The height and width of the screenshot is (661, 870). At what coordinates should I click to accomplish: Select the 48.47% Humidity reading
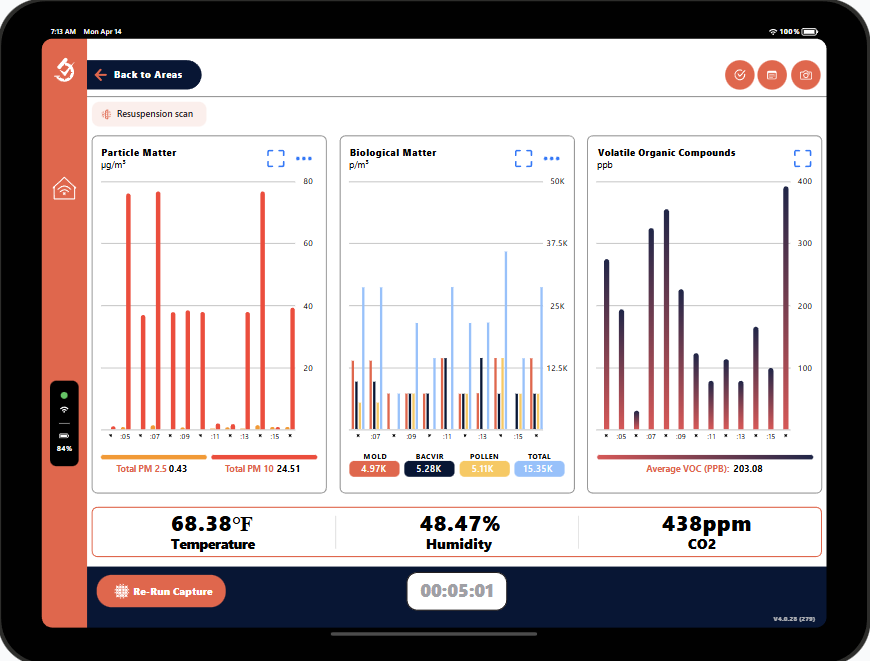[459, 532]
